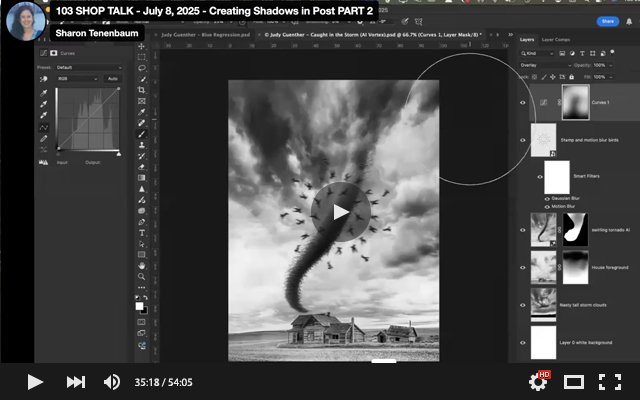Select the Eraser tool

(142, 167)
